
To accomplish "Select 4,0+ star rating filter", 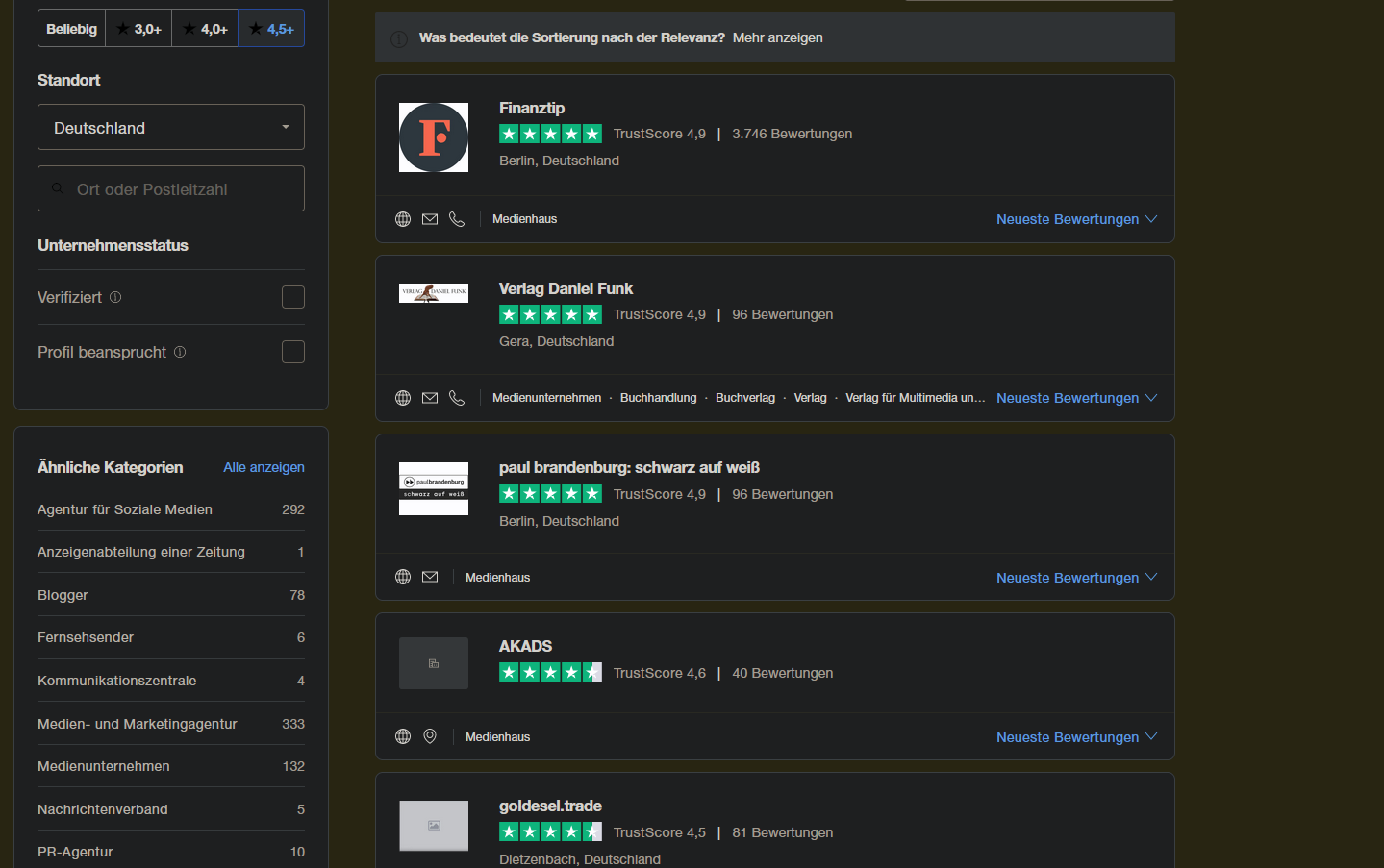I will point(205,29).
